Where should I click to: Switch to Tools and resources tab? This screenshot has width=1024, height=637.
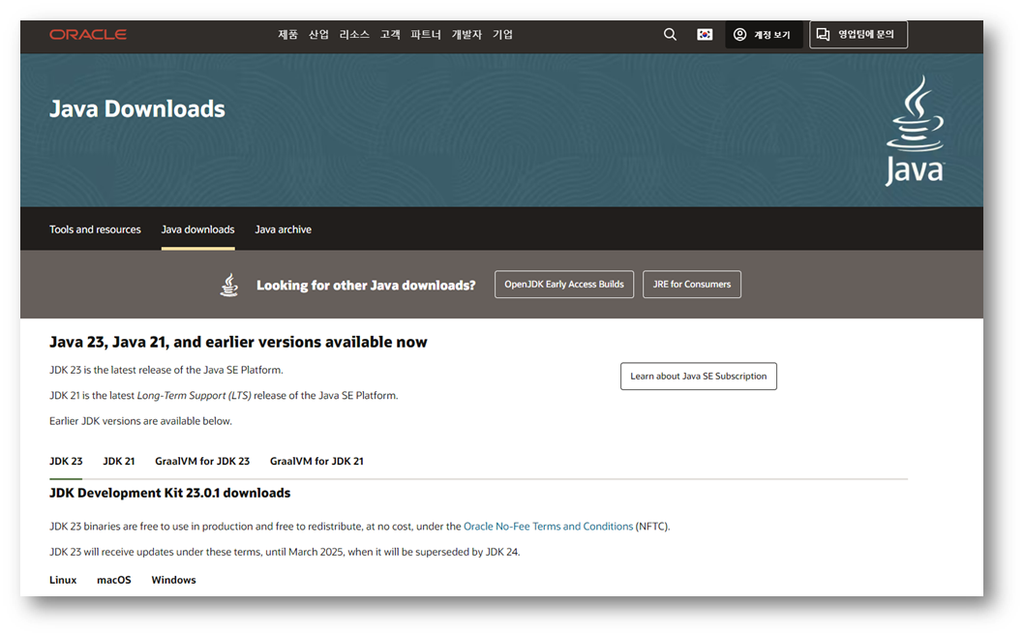[x=95, y=229]
